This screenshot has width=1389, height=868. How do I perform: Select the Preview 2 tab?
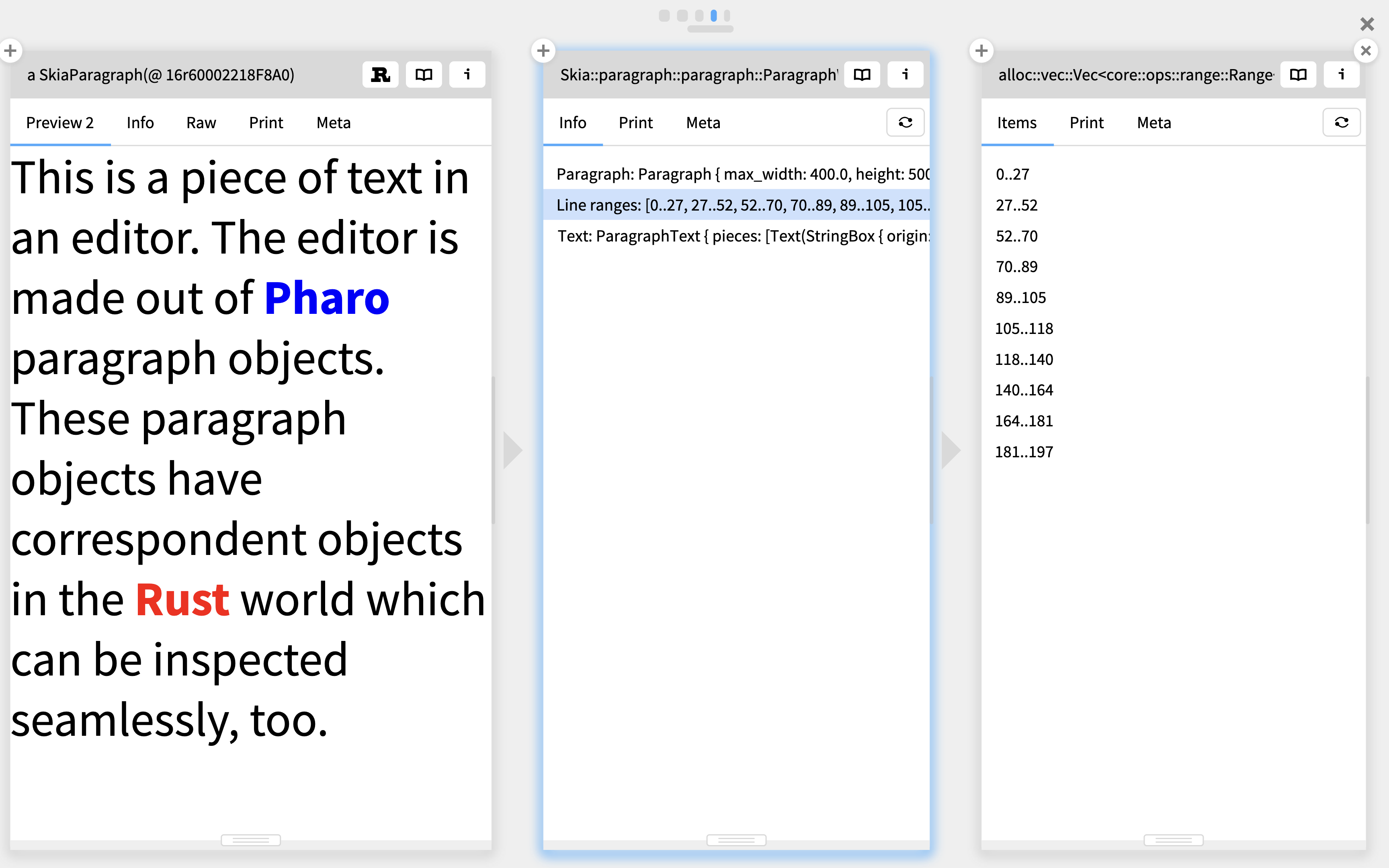coord(60,123)
